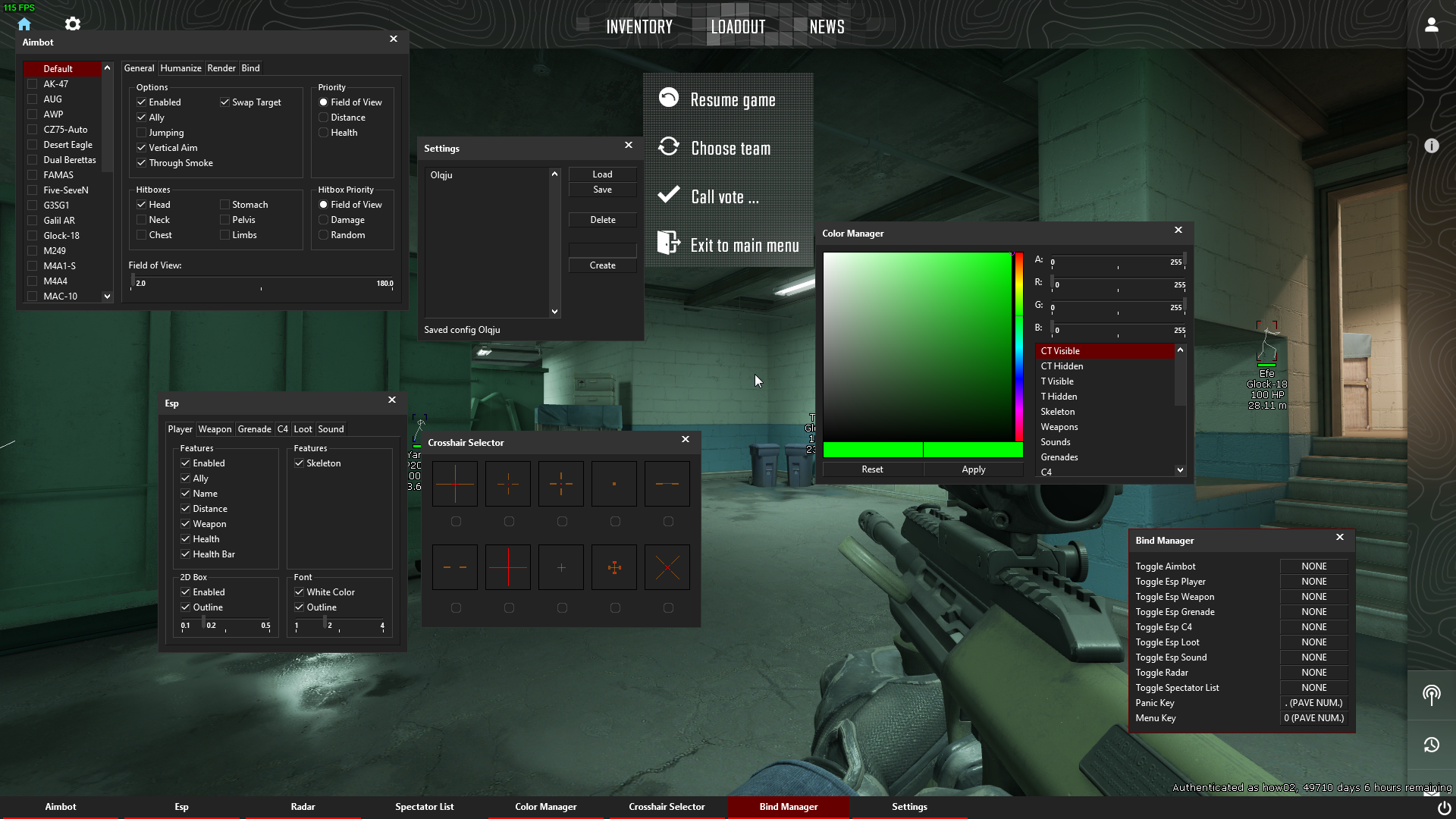Click the Resume game arrow icon

click(x=669, y=98)
